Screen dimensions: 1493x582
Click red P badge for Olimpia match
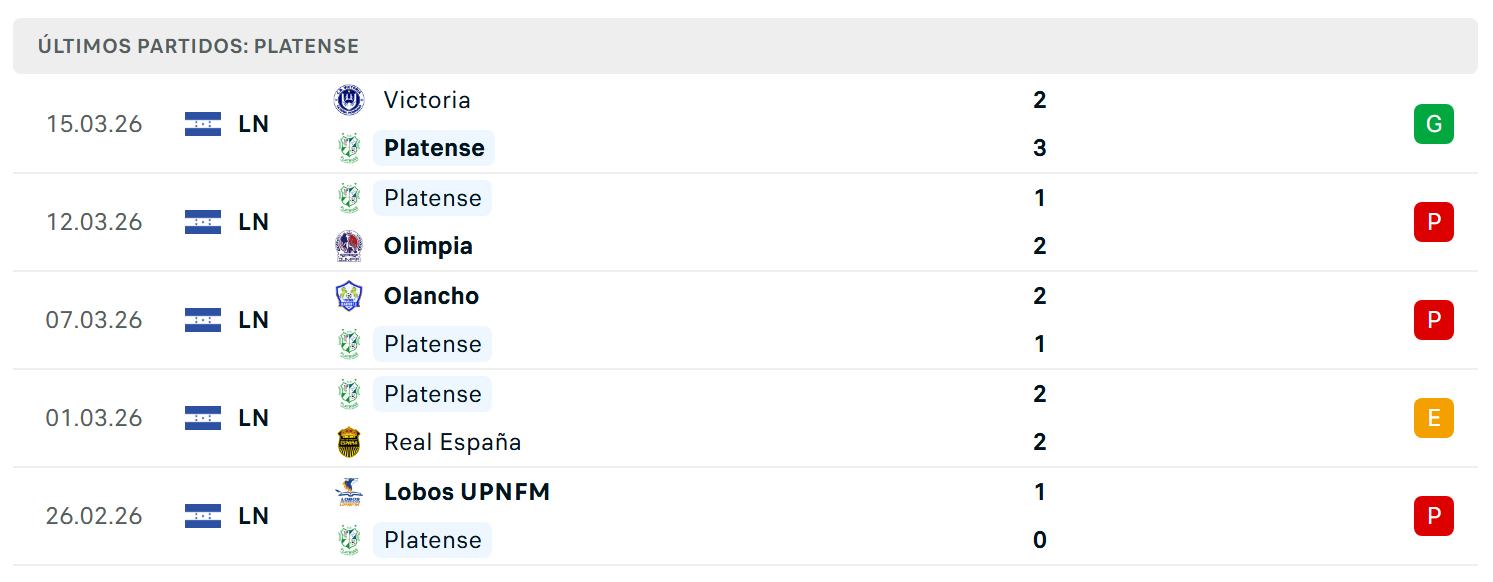point(1433,222)
